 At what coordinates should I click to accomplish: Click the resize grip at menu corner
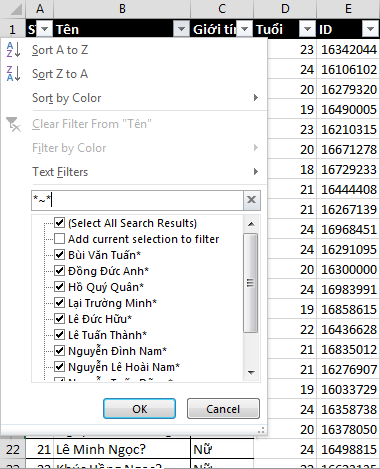click(262, 430)
